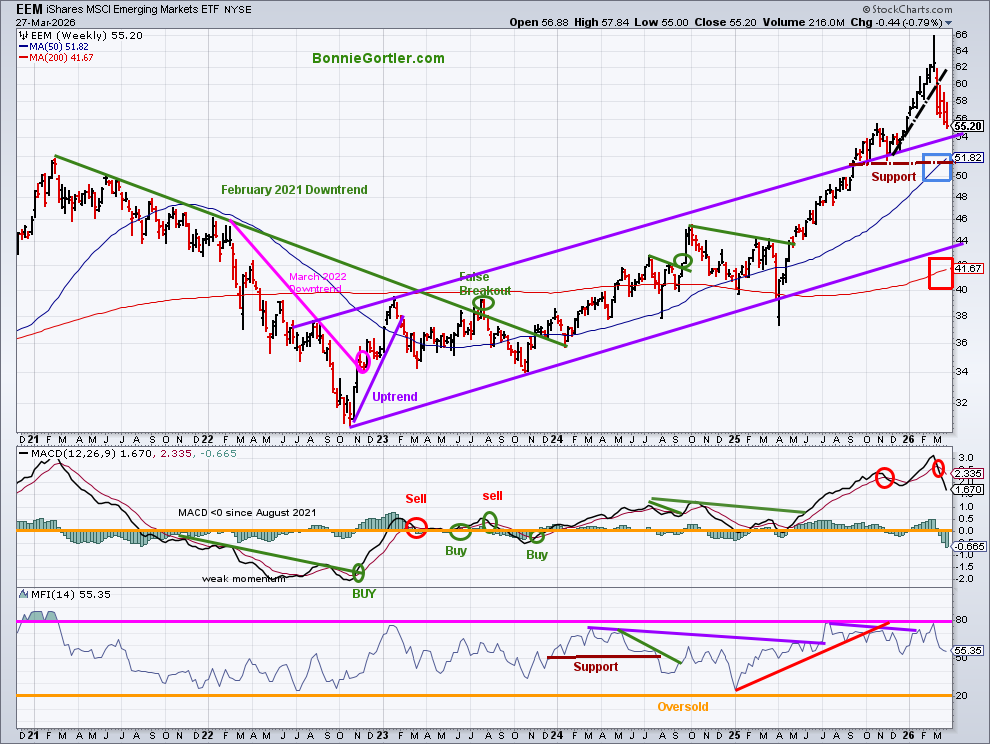Click the red circle below the first Sell label
The width and height of the screenshot is (990, 744).
417,526
